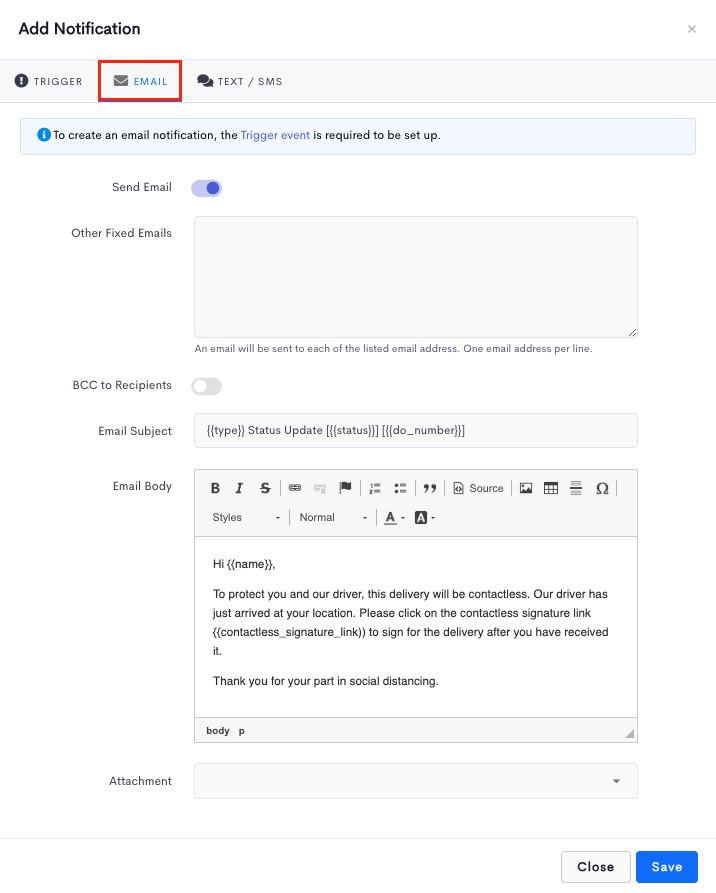Image resolution: width=716 pixels, height=893 pixels.
Task: Insert a special character (omega icon)
Action: pyautogui.click(x=602, y=488)
